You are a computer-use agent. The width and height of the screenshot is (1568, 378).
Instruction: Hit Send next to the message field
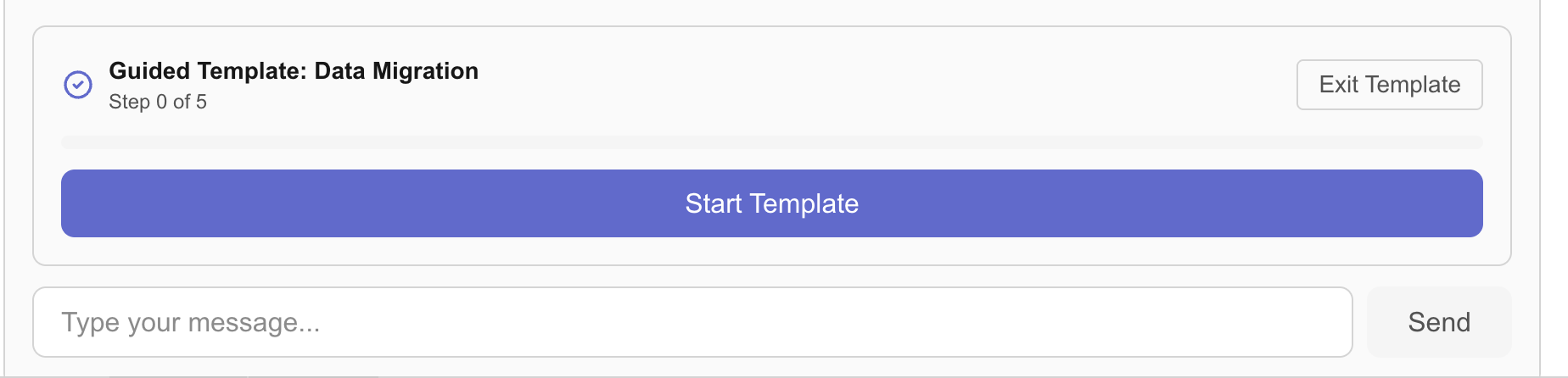1439,322
